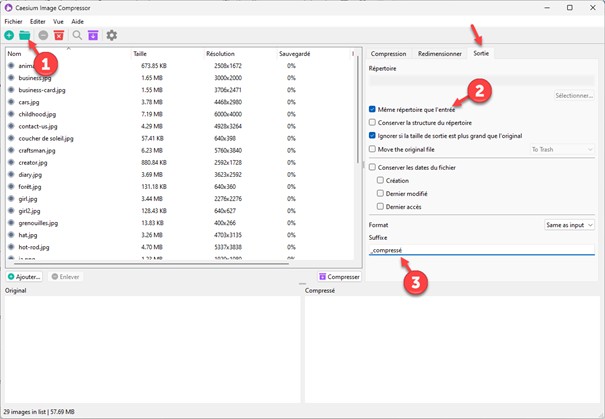Enable Conserver les dates du fichier
605x419 pixels.
click(x=372, y=167)
